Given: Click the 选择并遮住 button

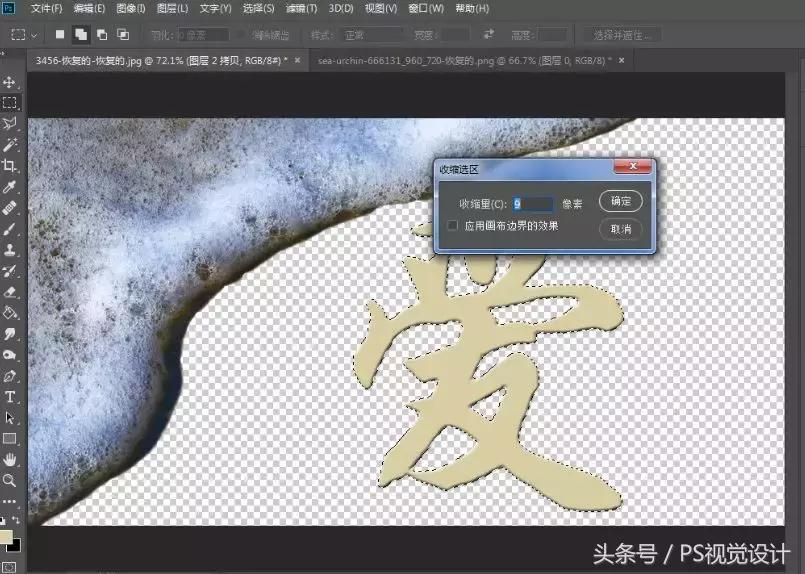Looking at the screenshot, I should [622, 35].
